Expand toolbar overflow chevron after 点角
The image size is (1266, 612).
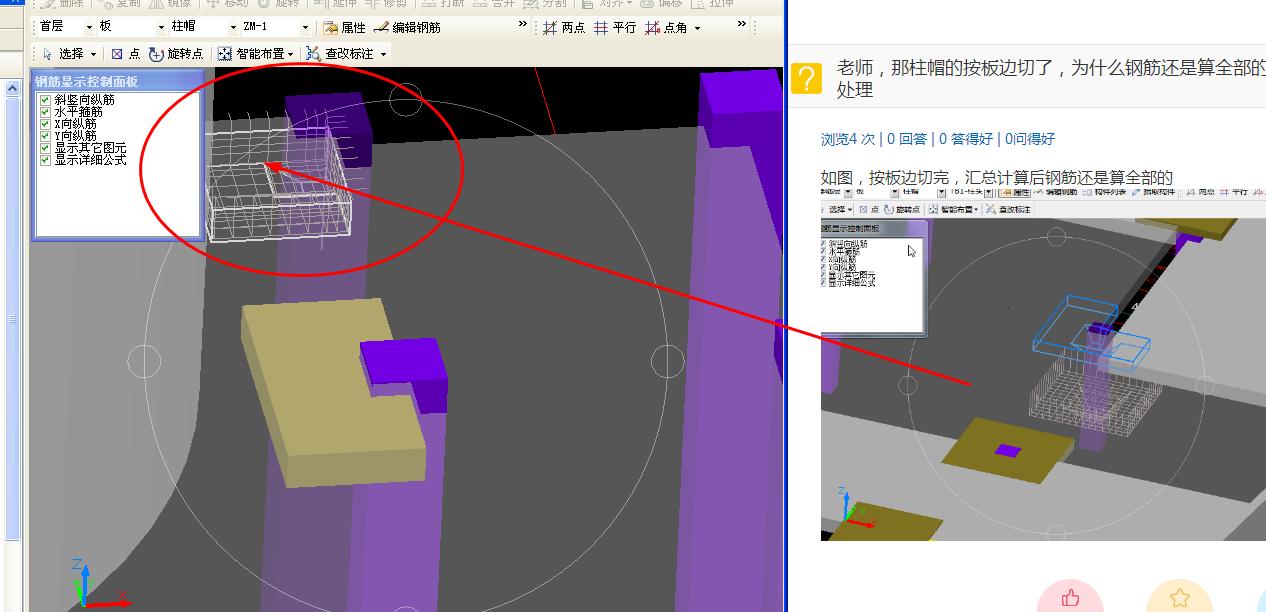(x=742, y=24)
